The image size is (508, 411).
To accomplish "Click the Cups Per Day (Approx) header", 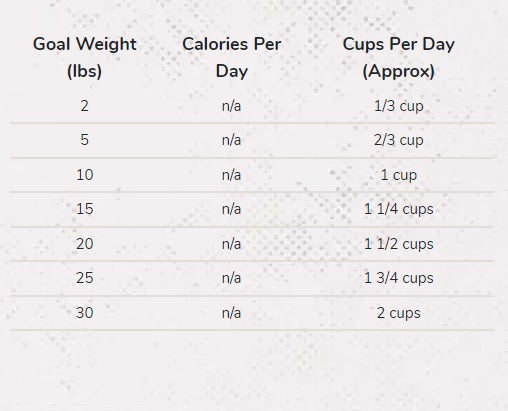I will [399, 58].
